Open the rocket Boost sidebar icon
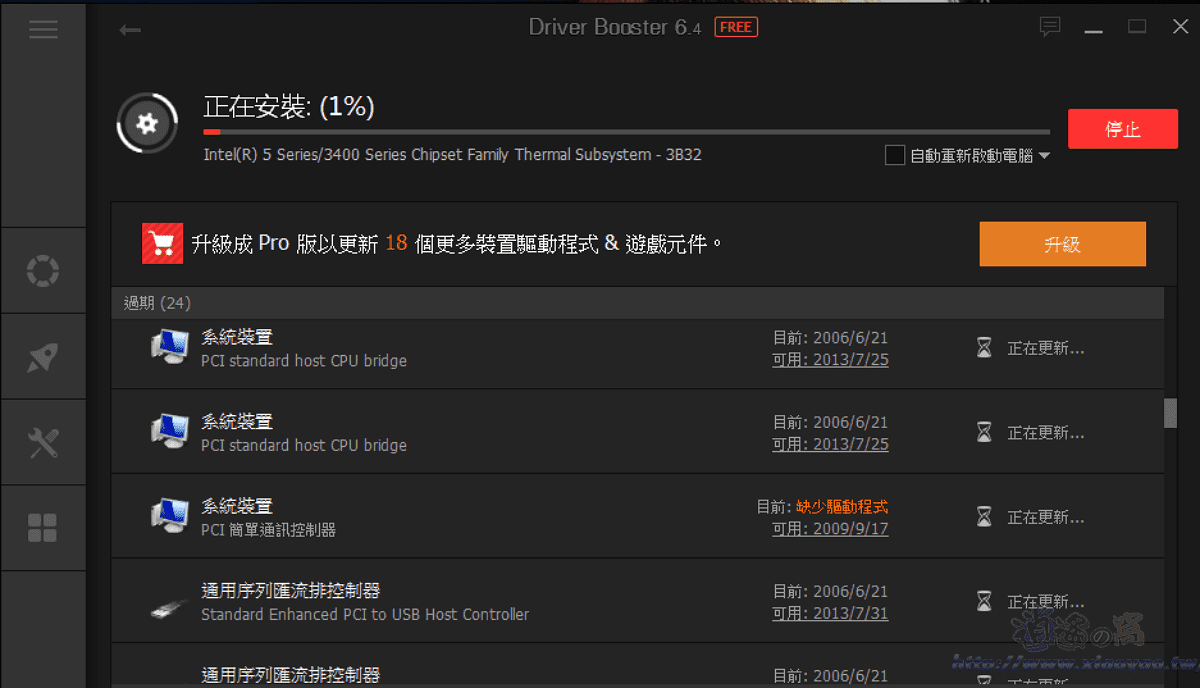This screenshot has height=688, width=1200. pos(43,357)
